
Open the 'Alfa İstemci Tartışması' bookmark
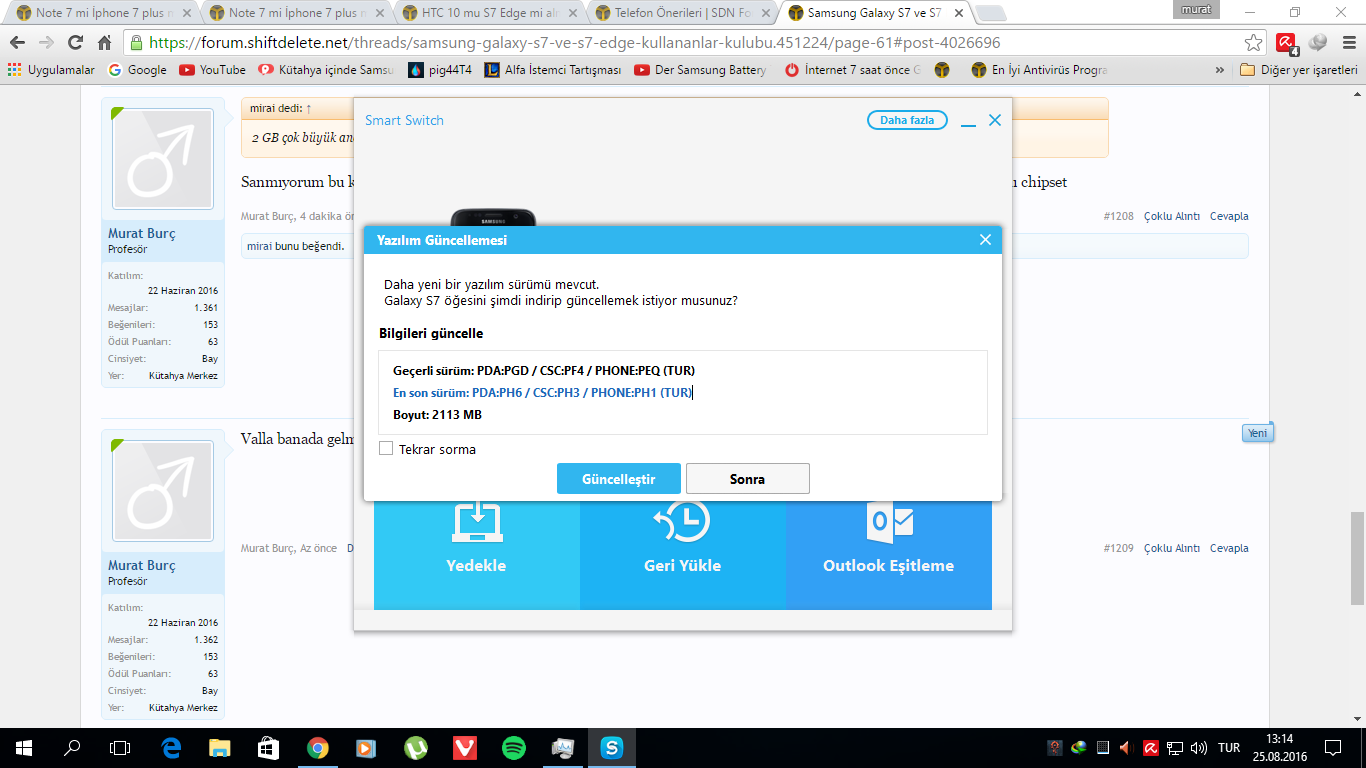tap(553, 70)
